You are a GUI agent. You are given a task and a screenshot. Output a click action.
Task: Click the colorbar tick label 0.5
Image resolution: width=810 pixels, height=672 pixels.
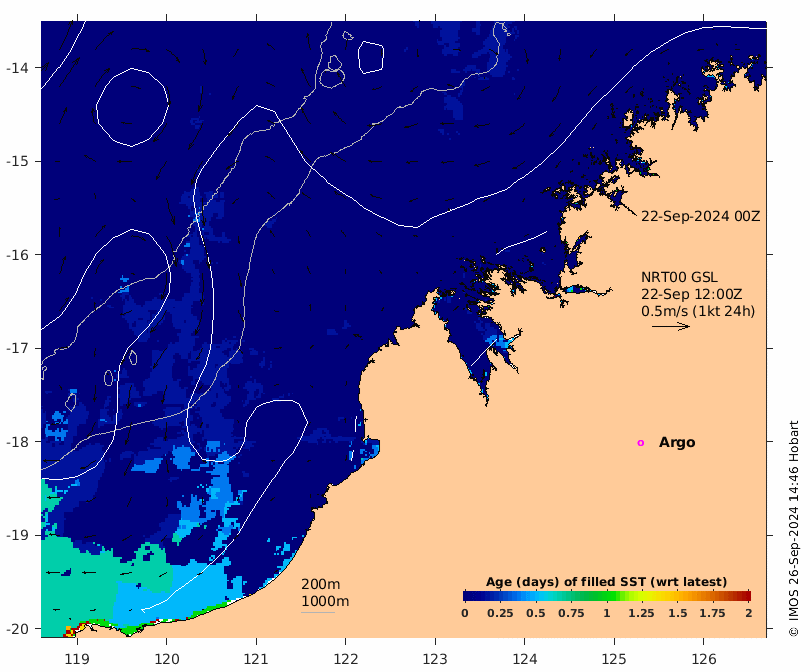tap(535, 613)
